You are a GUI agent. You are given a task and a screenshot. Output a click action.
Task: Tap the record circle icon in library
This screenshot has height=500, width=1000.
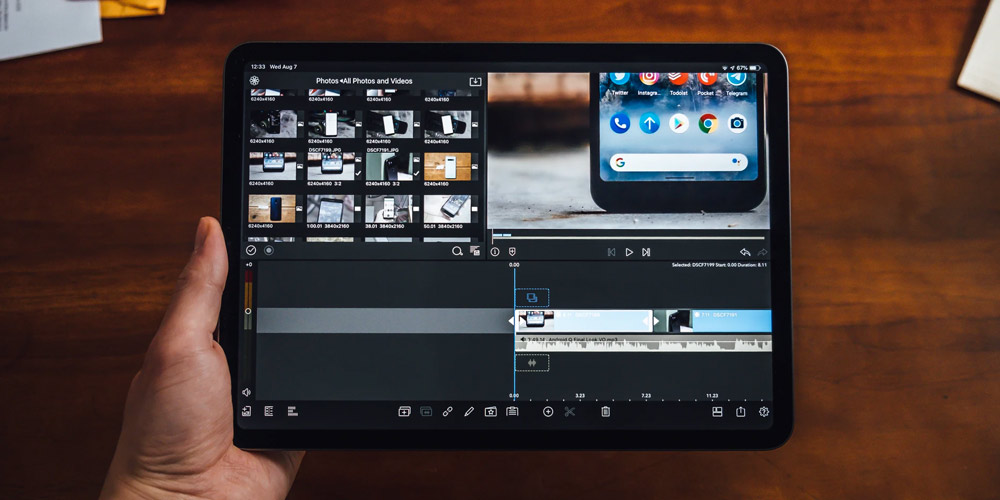pyautogui.click(x=268, y=251)
